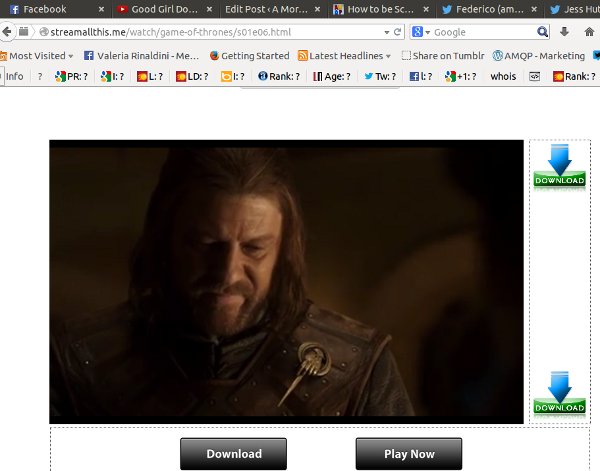Open the Getting Started bookmark

click(249, 56)
